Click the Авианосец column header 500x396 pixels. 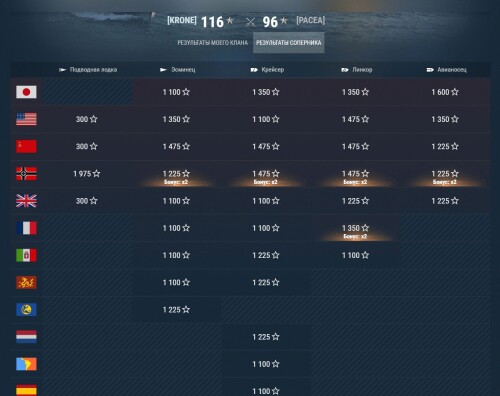click(x=447, y=70)
